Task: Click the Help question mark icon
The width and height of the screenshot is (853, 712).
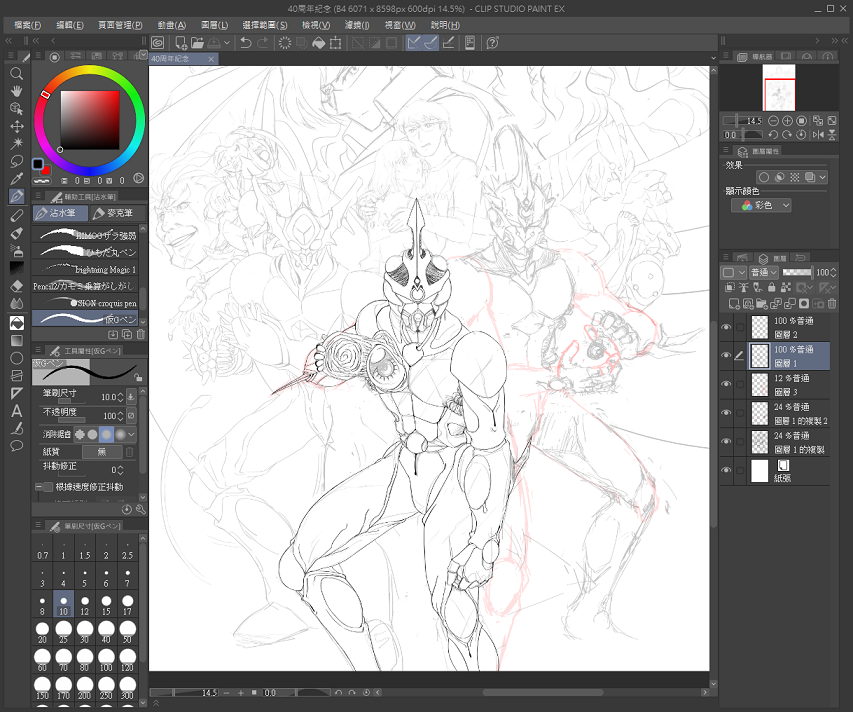Action: point(492,42)
